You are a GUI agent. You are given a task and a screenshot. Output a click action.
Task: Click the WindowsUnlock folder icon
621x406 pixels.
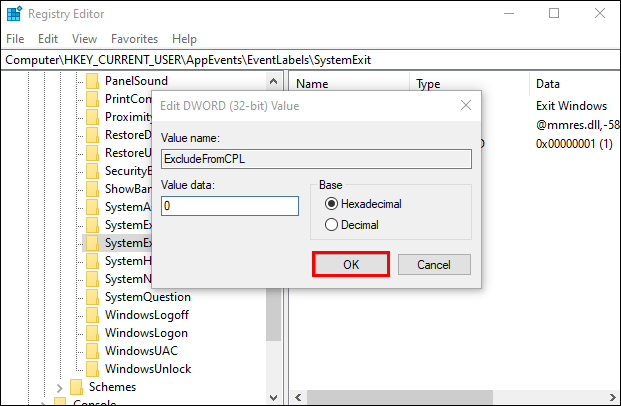pos(92,369)
